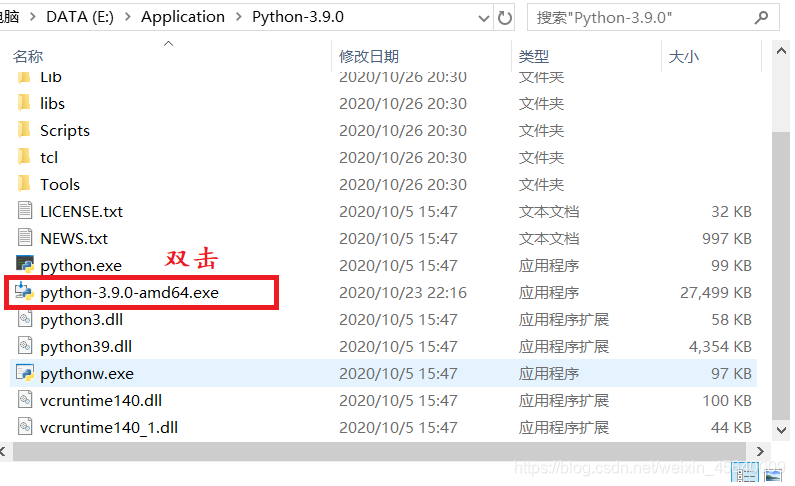Click Python-3.9.0 breadcrumb segment
This screenshot has width=795, height=486.
(x=298, y=17)
